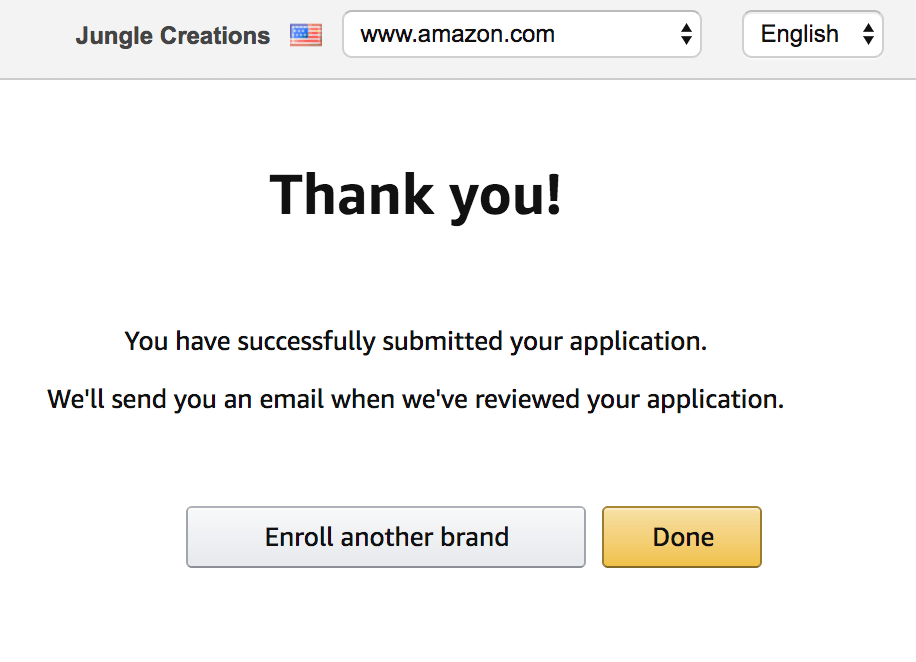This screenshot has height=662, width=916.
Task: Click the United States flag icon
Action: 306,36
